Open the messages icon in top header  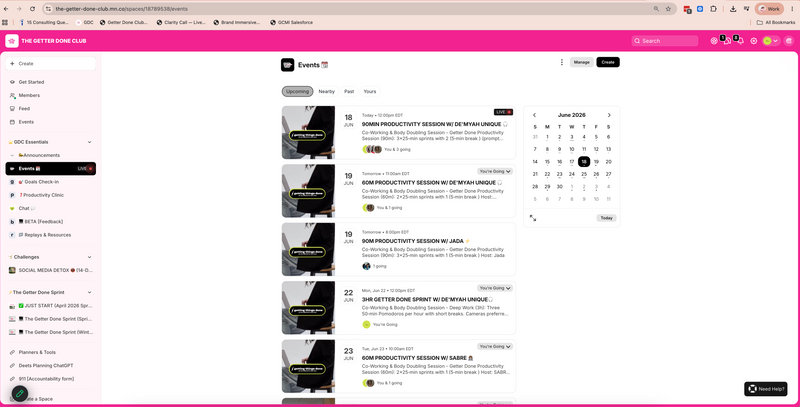pyautogui.click(x=727, y=41)
